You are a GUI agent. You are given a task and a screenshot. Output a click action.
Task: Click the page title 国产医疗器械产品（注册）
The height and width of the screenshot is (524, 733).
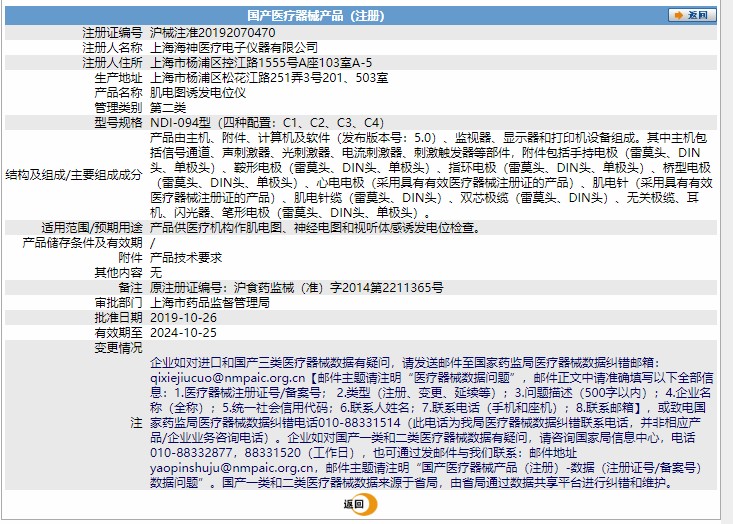[x=316, y=15]
